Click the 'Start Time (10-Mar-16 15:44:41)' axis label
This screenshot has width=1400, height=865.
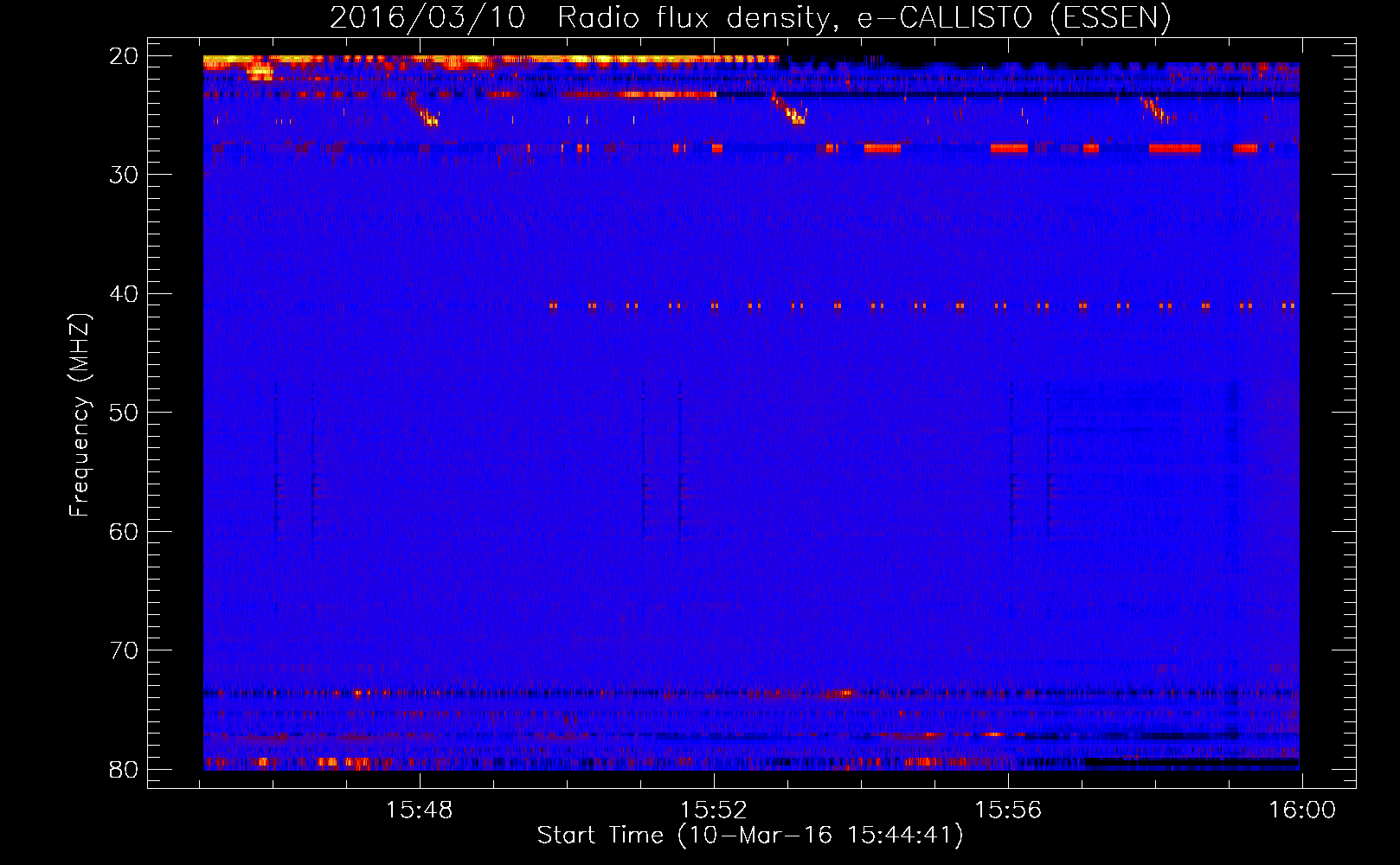coord(750,836)
